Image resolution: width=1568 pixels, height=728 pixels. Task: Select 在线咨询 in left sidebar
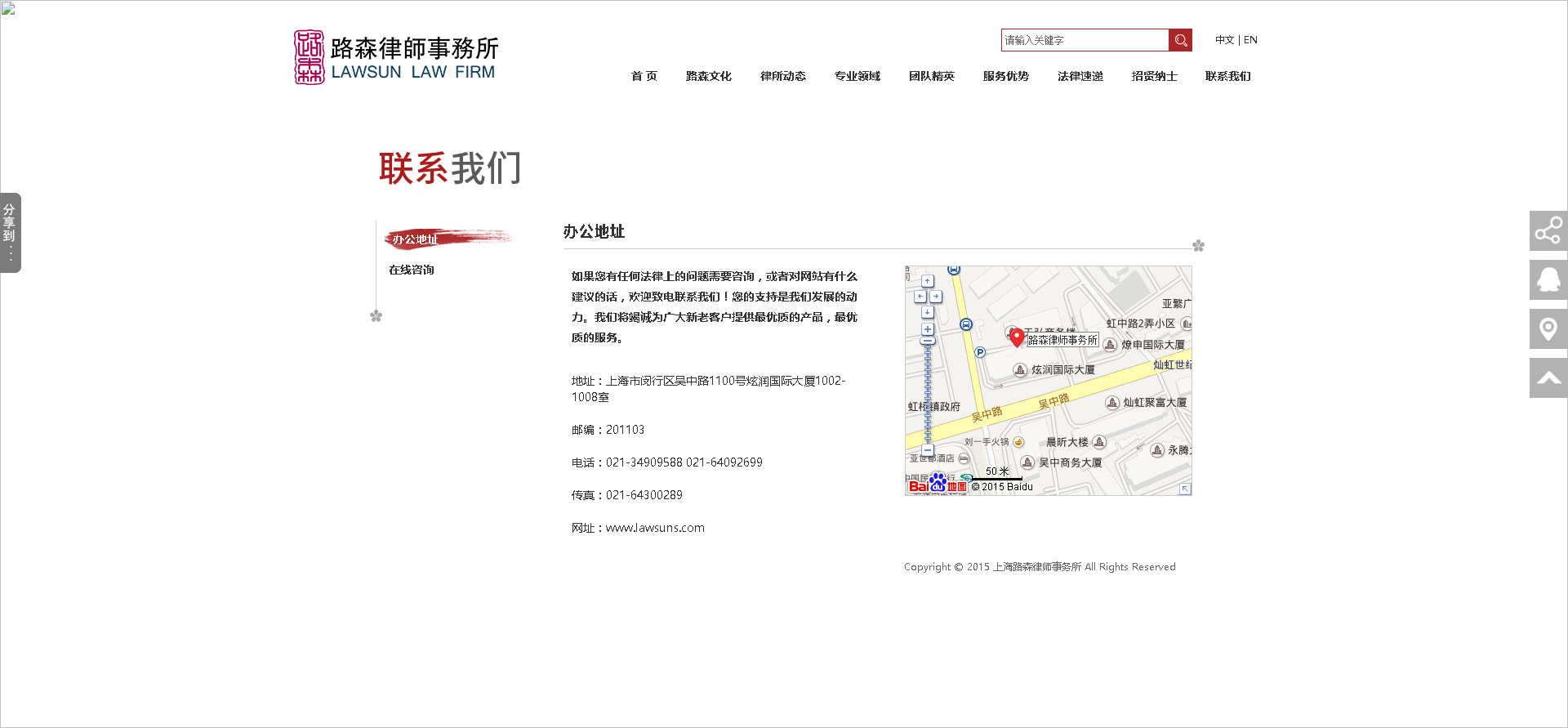pyautogui.click(x=412, y=270)
